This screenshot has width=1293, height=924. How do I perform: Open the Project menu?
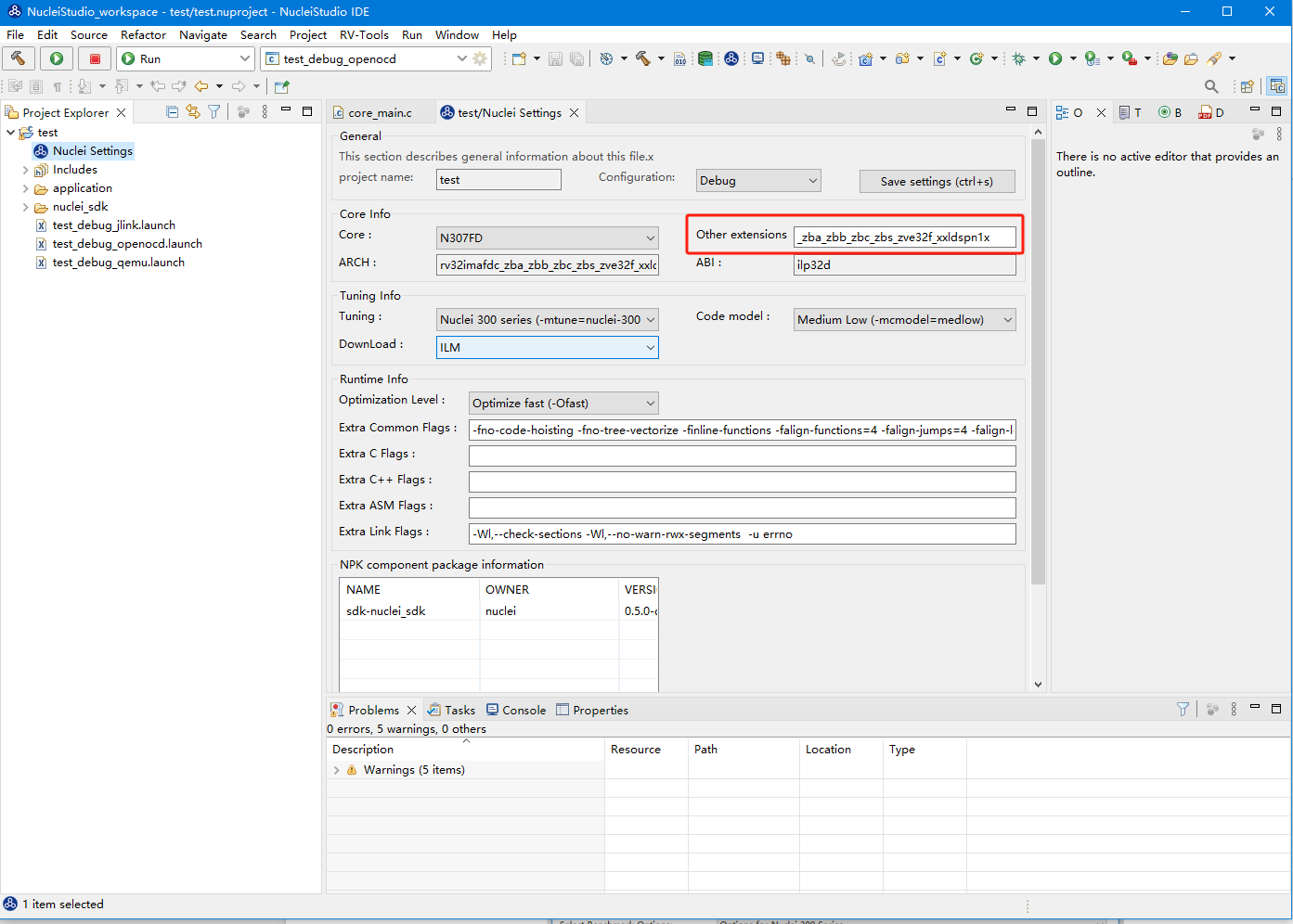[x=308, y=34]
